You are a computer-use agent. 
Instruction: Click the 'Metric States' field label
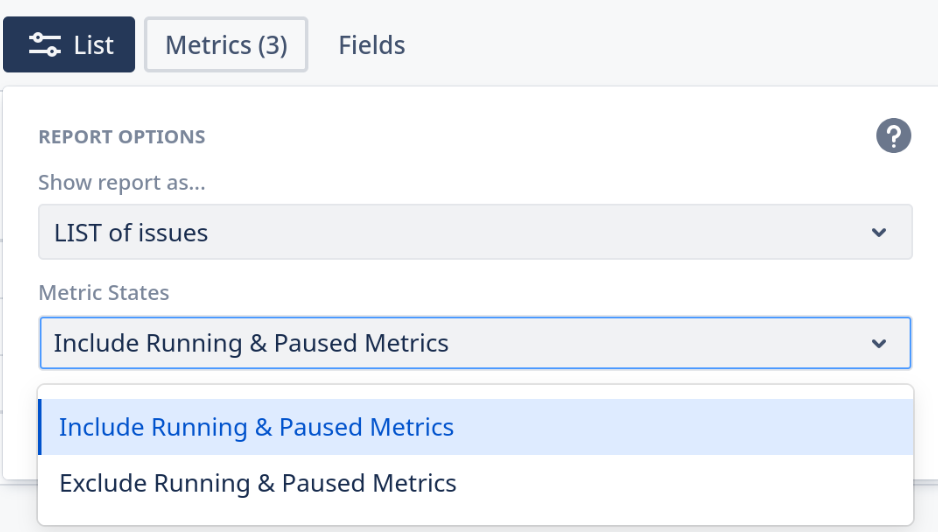coord(104,293)
